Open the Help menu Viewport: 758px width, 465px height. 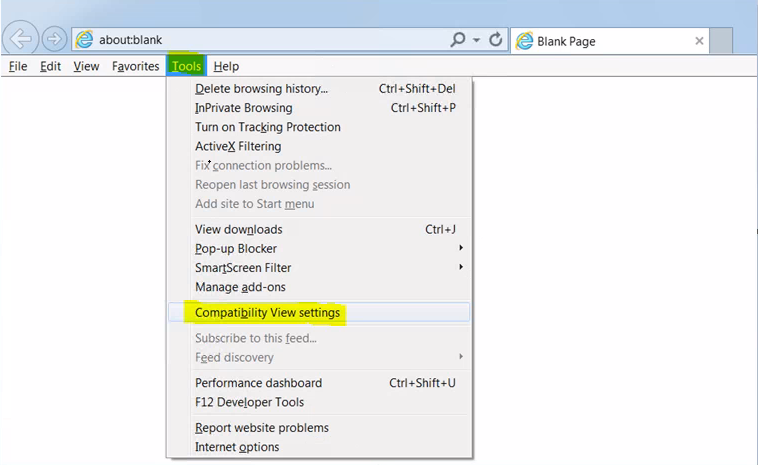pyautogui.click(x=226, y=66)
